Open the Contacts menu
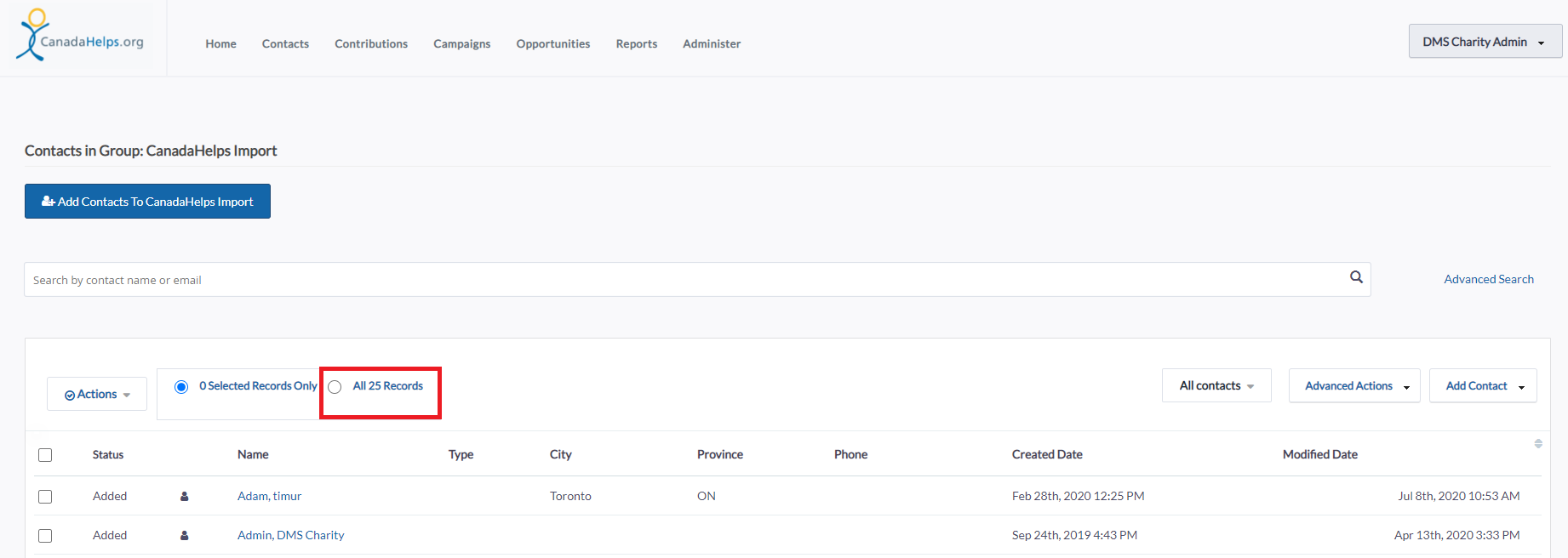 pos(285,43)
